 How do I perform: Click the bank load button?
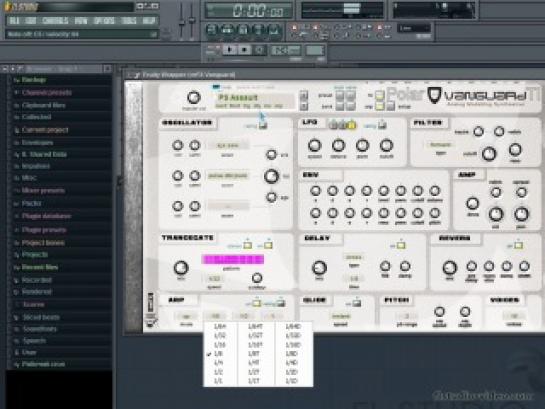tap(340, 106)
